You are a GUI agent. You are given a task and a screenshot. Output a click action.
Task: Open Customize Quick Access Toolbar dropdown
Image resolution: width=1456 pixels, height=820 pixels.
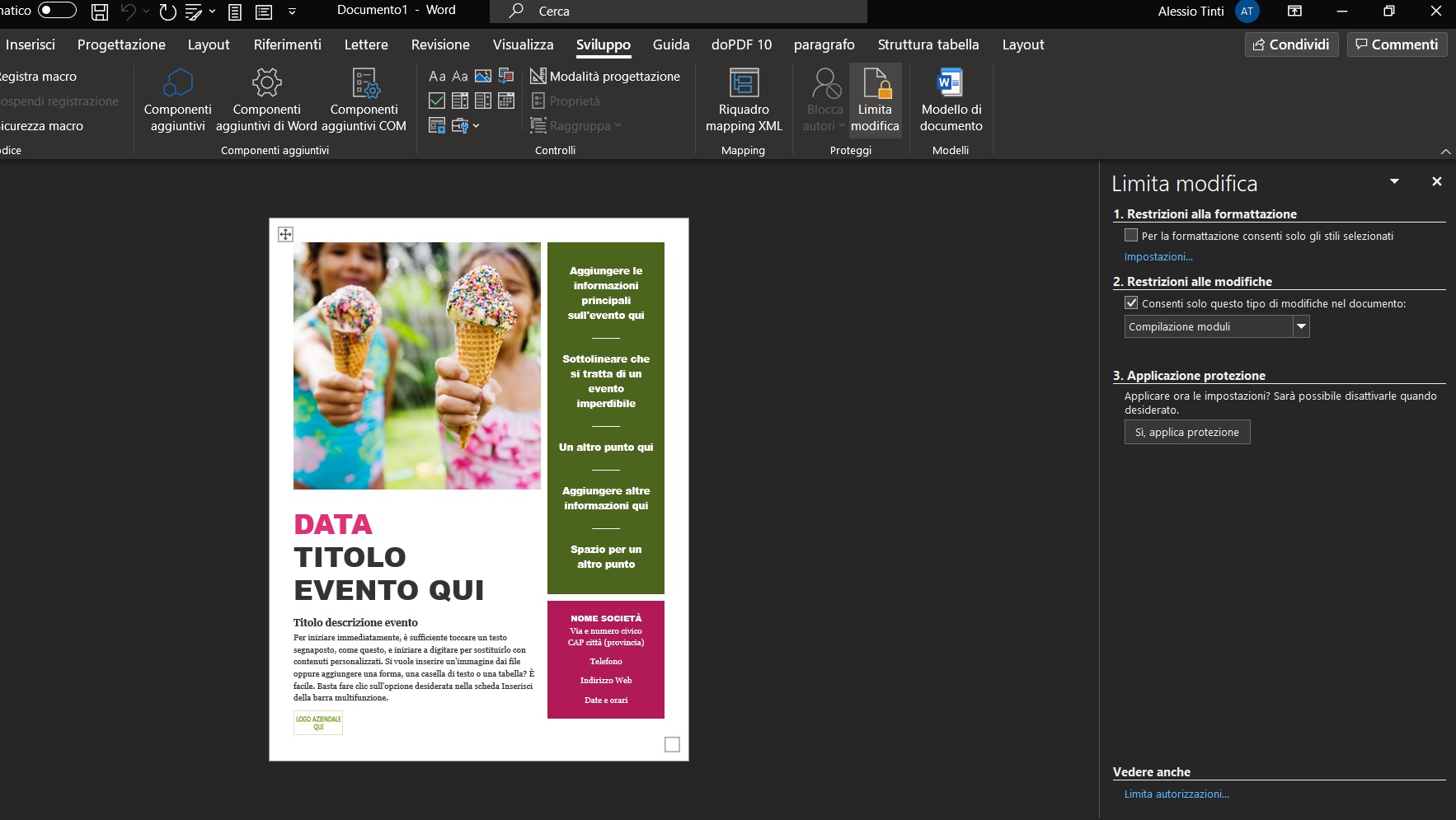click(x=292, y=12)
